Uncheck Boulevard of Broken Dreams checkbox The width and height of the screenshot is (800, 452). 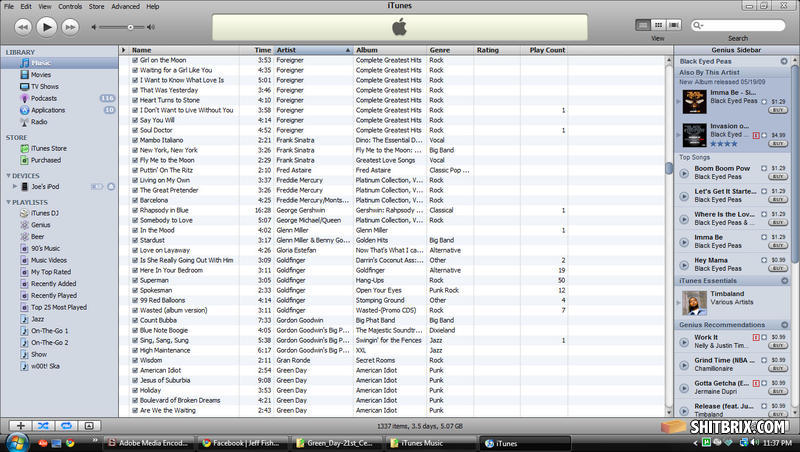pos(135,400)
